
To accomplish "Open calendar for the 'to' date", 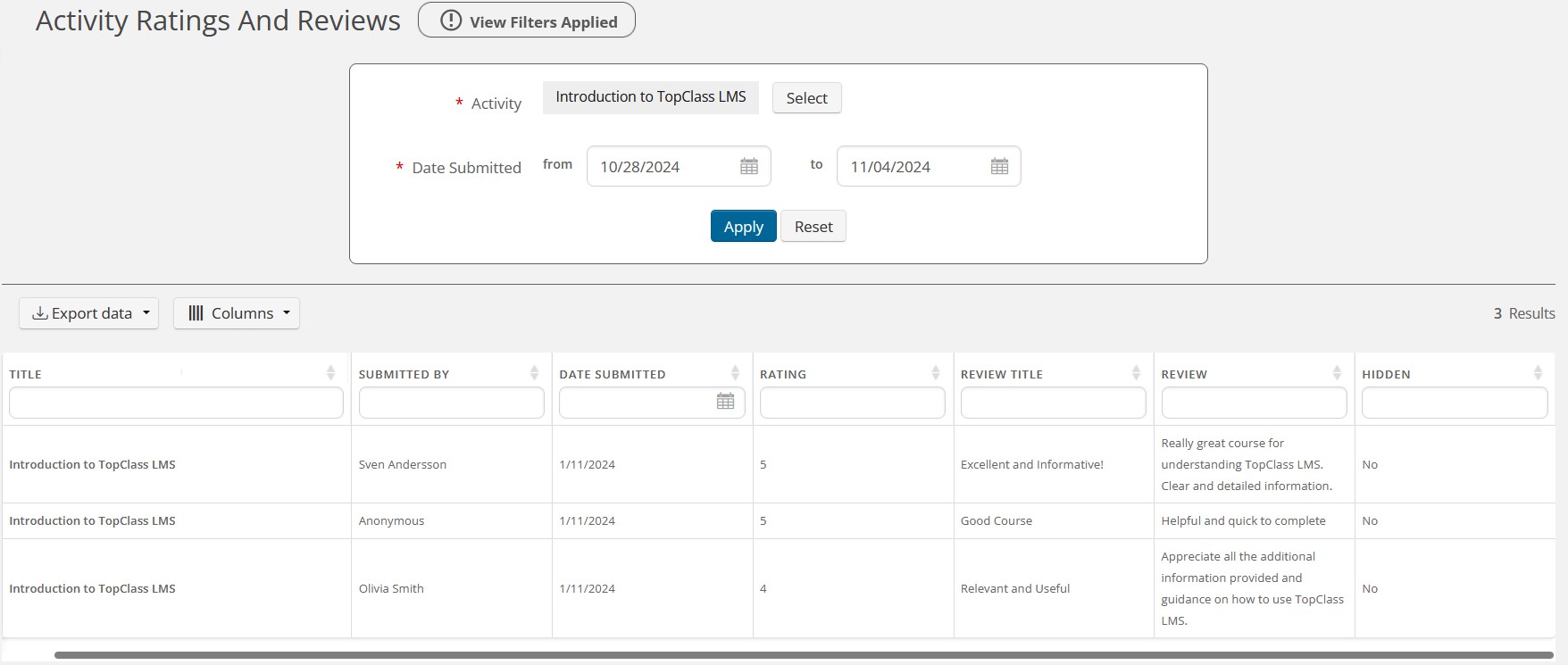I will pos(999,167).
